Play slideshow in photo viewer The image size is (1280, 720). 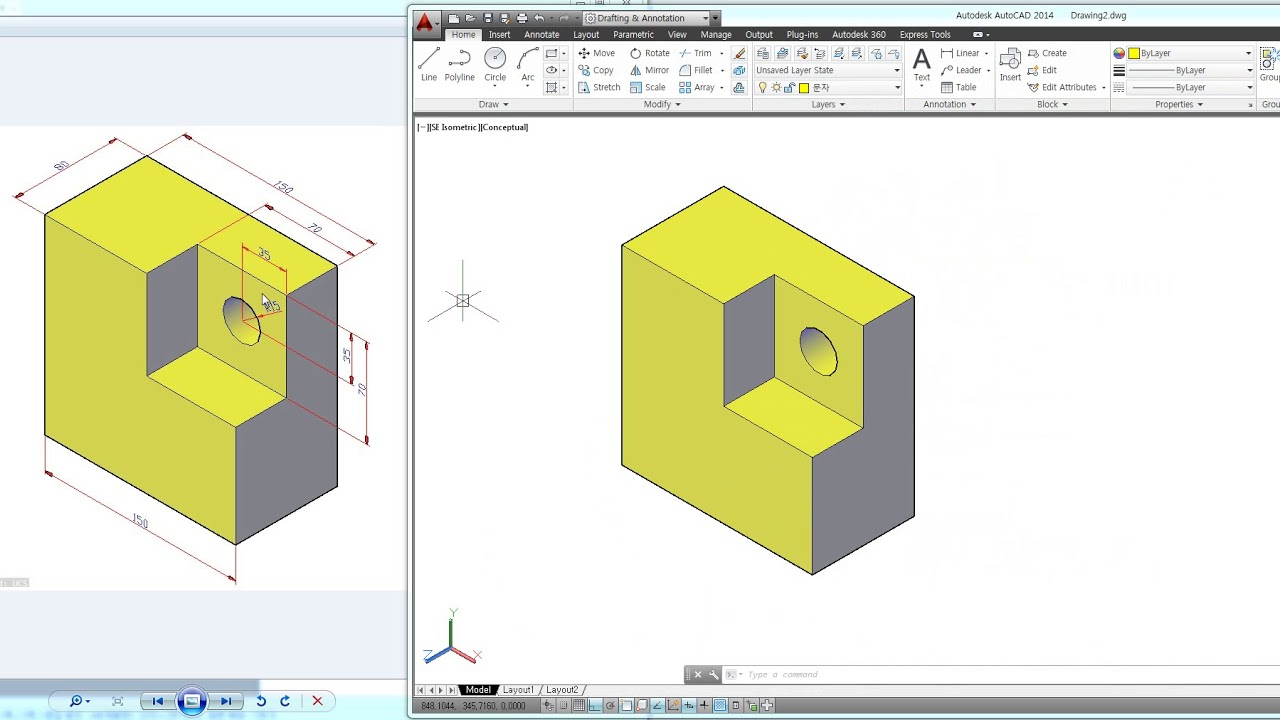(x=191, y=701)
